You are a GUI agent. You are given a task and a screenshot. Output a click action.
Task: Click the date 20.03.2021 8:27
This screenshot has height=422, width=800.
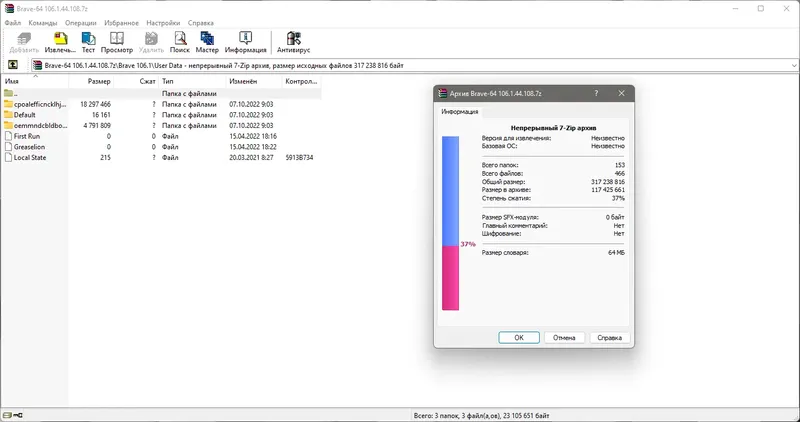(251, 158)
